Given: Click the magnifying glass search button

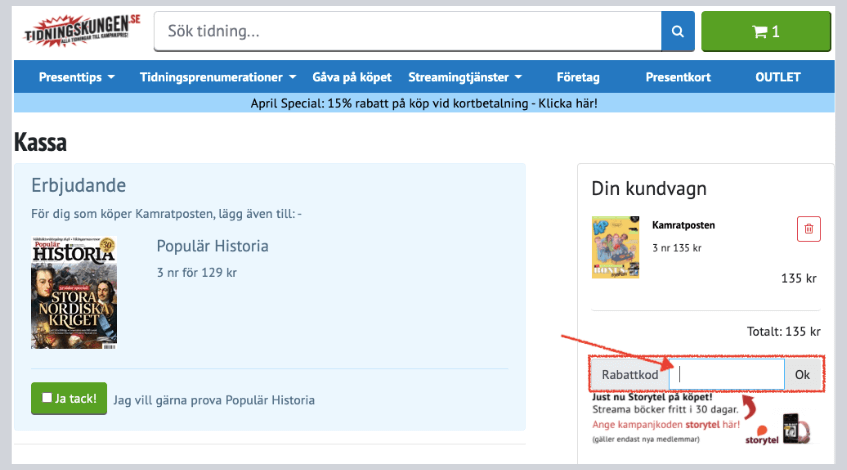Looking at the screenshot, I should tap(677, 31).
